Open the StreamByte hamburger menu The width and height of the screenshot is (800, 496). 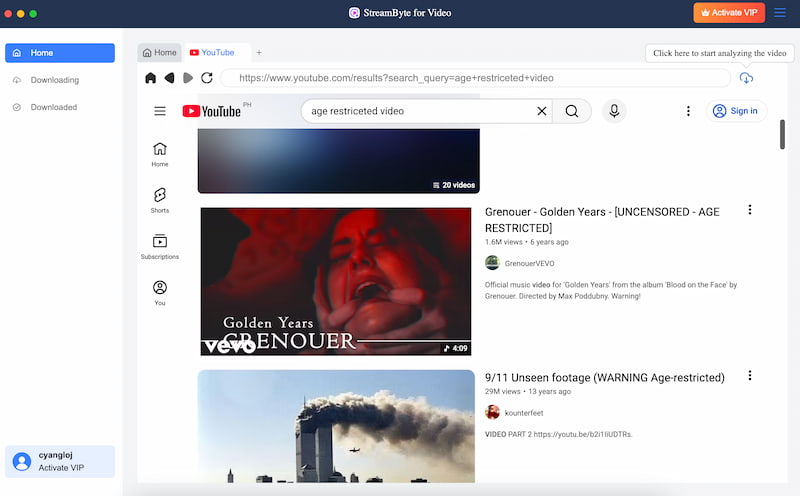pyautogui.click(x=780, y=13)
